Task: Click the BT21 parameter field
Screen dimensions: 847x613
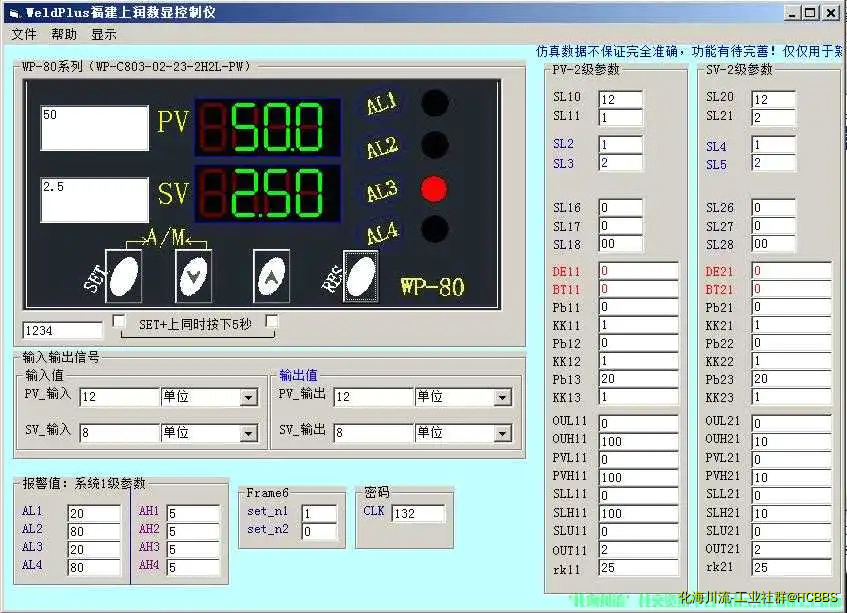Action: coord(791,288)
